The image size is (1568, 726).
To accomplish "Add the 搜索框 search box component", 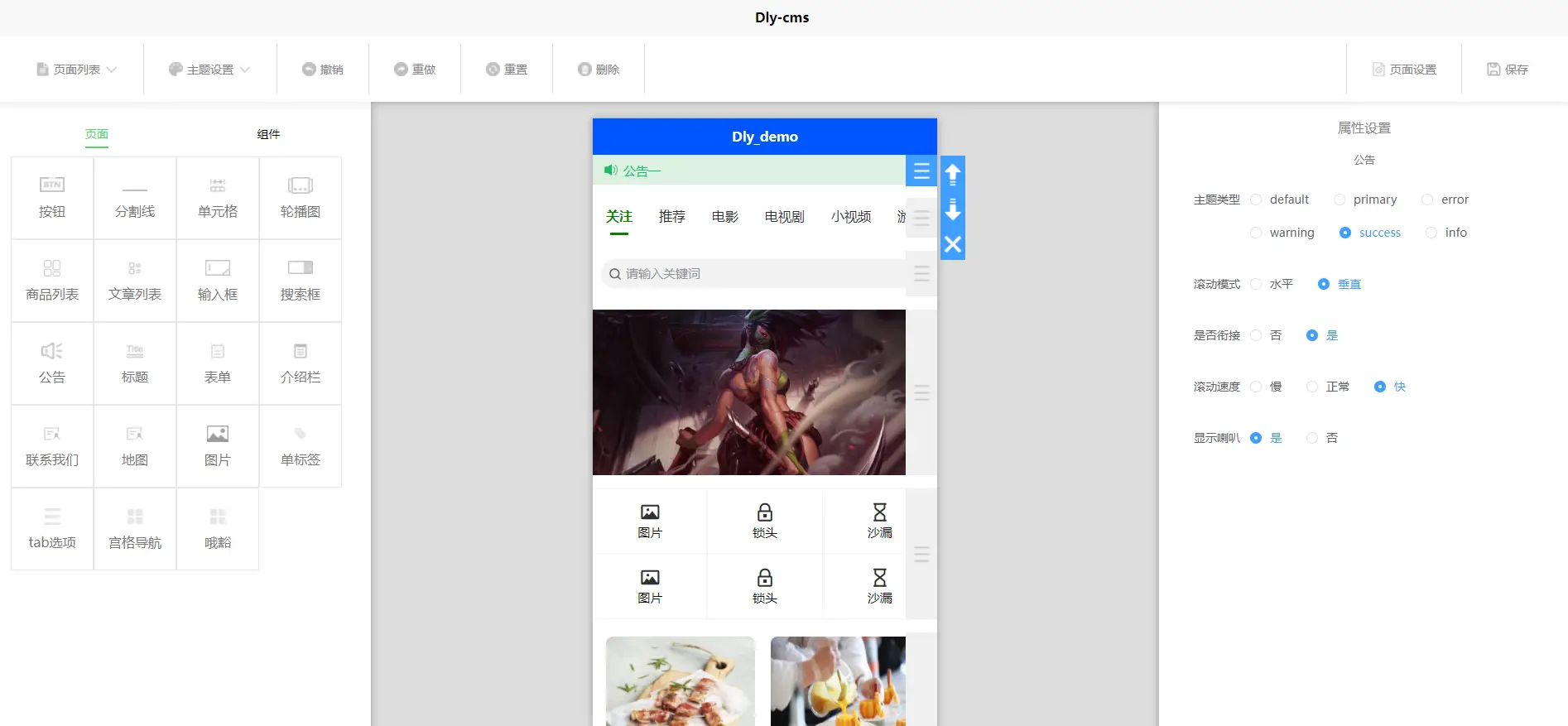I will 301,281.
